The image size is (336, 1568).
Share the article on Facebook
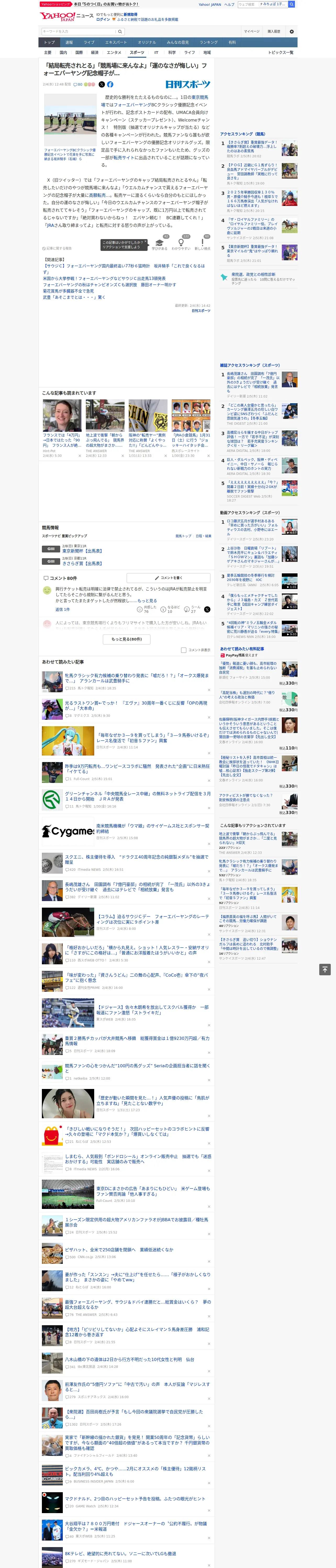(110, 85)
